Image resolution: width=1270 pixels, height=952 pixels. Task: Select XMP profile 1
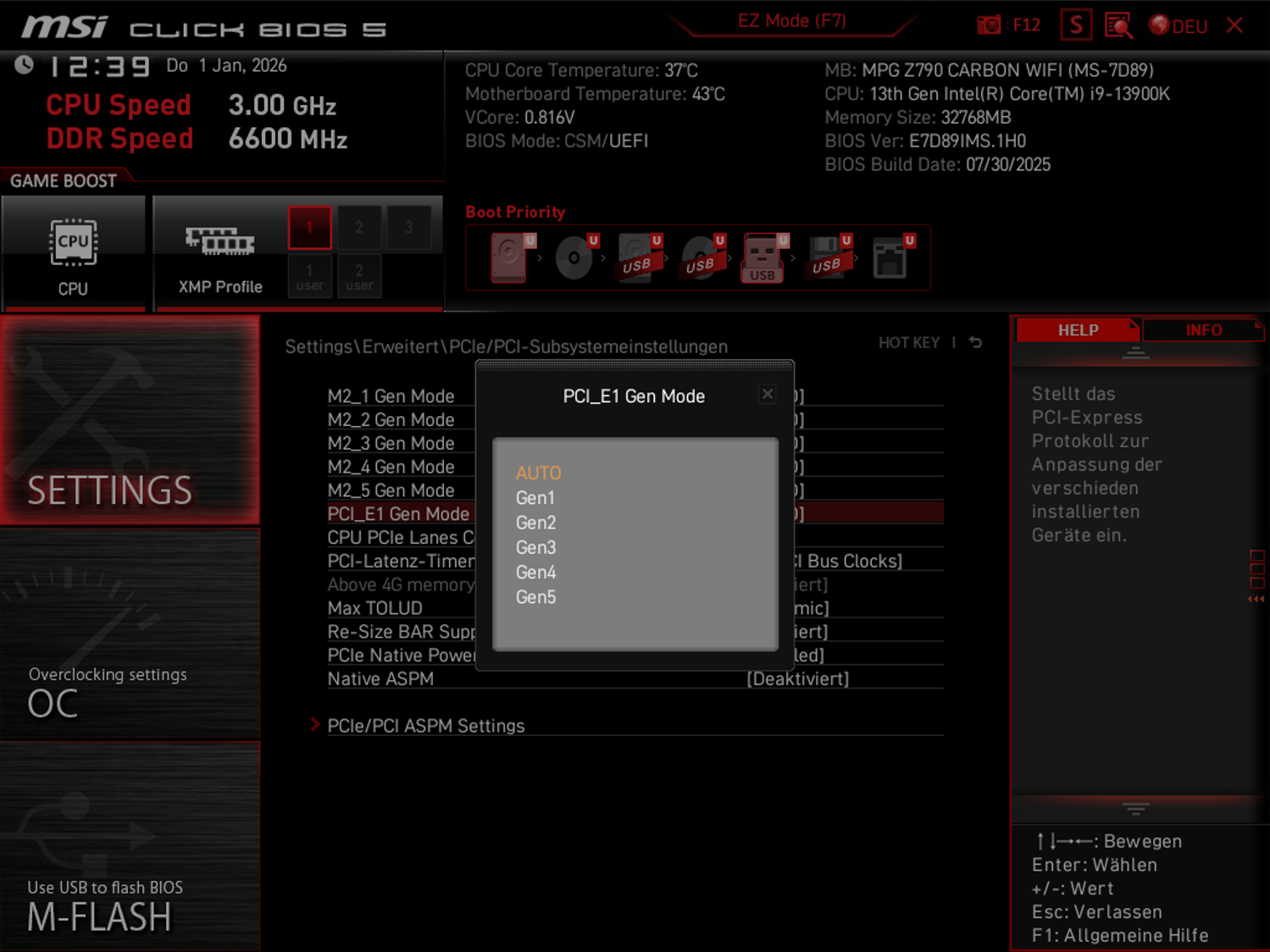click(309, 227)
